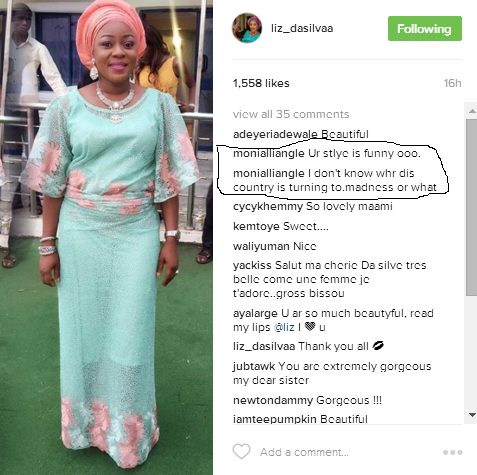Like the post with heart icon
This screenshot has width=477, height=475.
pyautogui.click(x=241, y=452)
